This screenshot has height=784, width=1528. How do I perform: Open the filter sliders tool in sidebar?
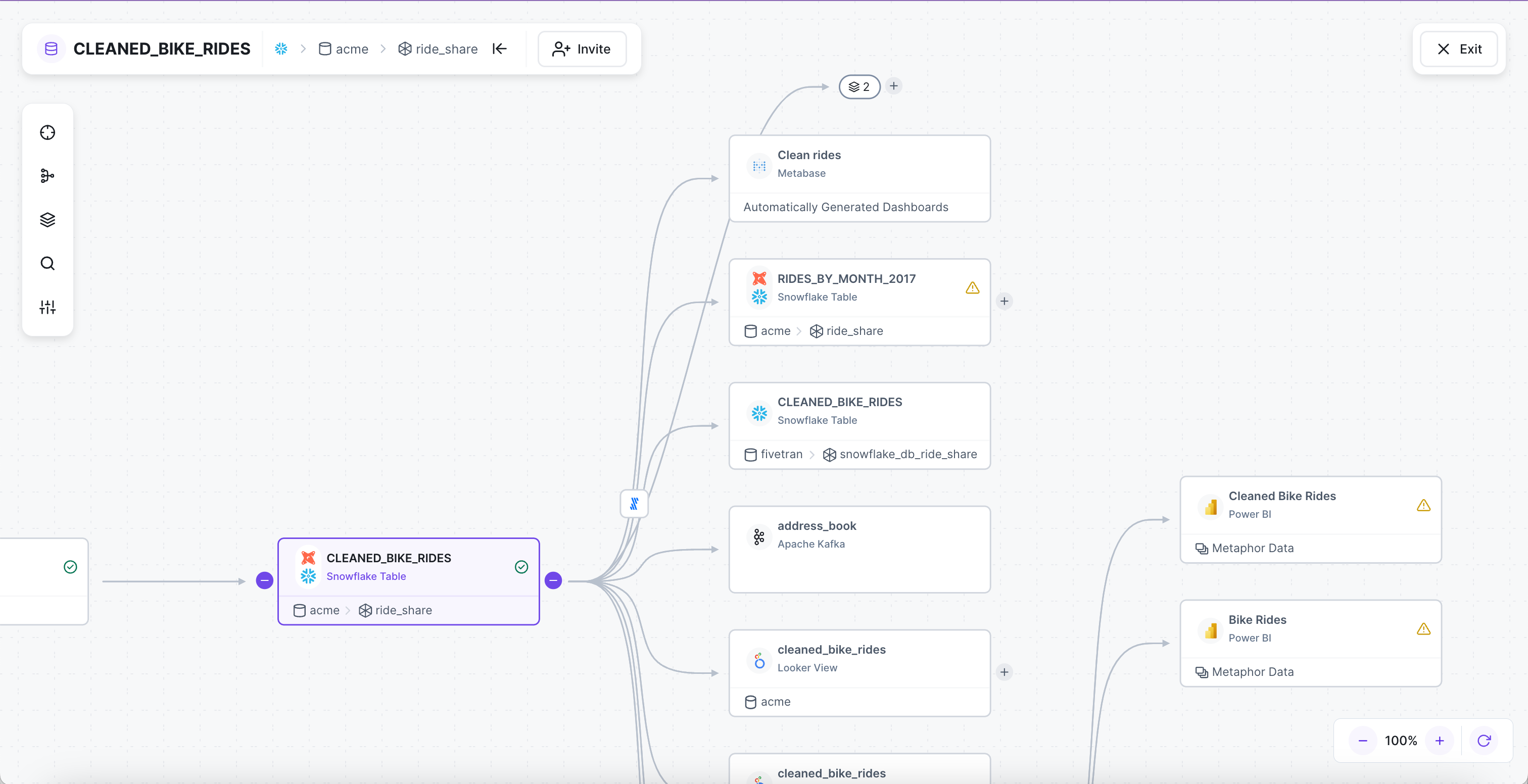tap(47, 307)
